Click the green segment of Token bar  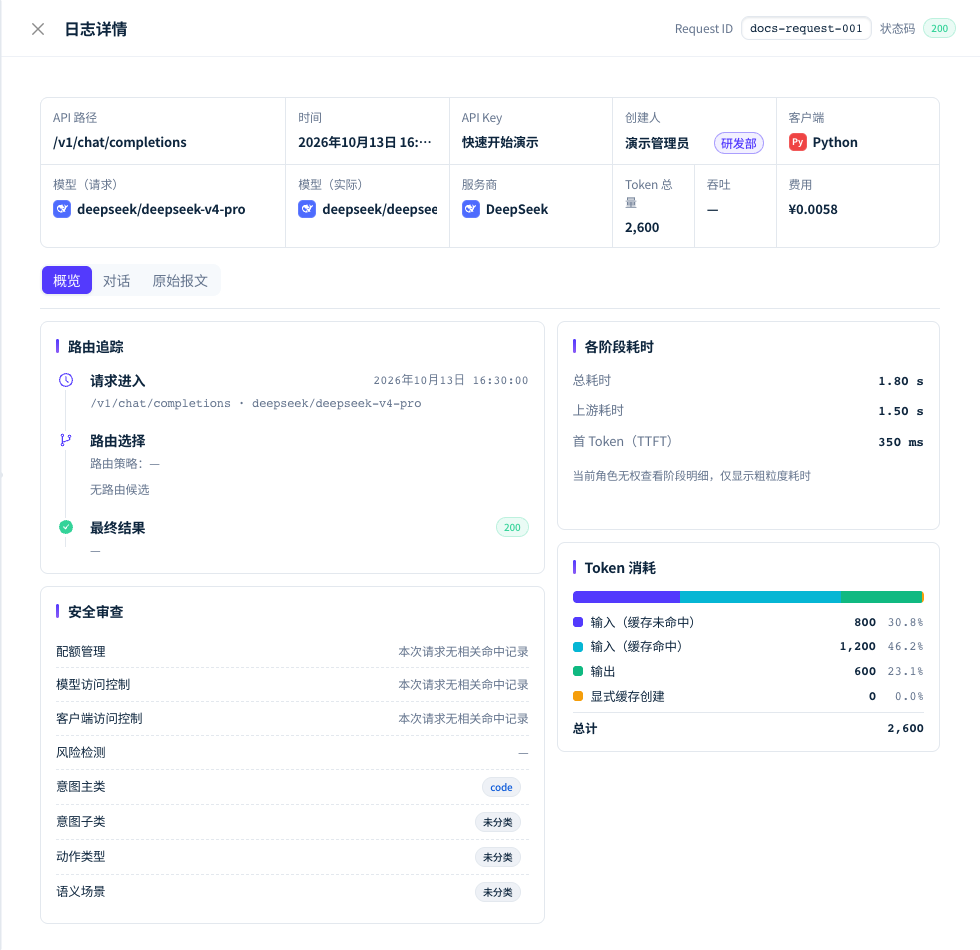tap(881, 597)
